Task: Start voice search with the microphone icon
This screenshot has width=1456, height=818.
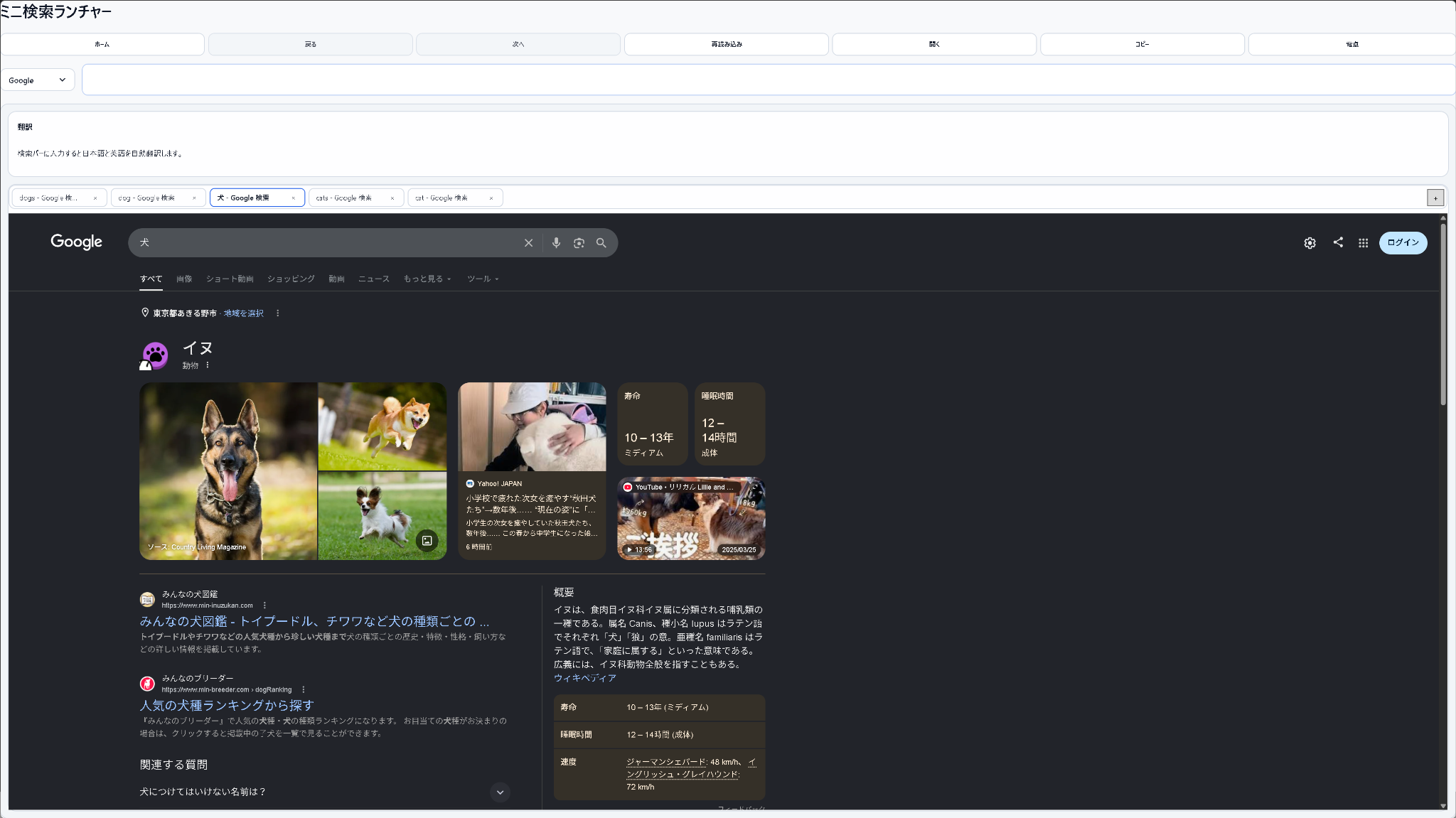Action: [x=556, y=243]
